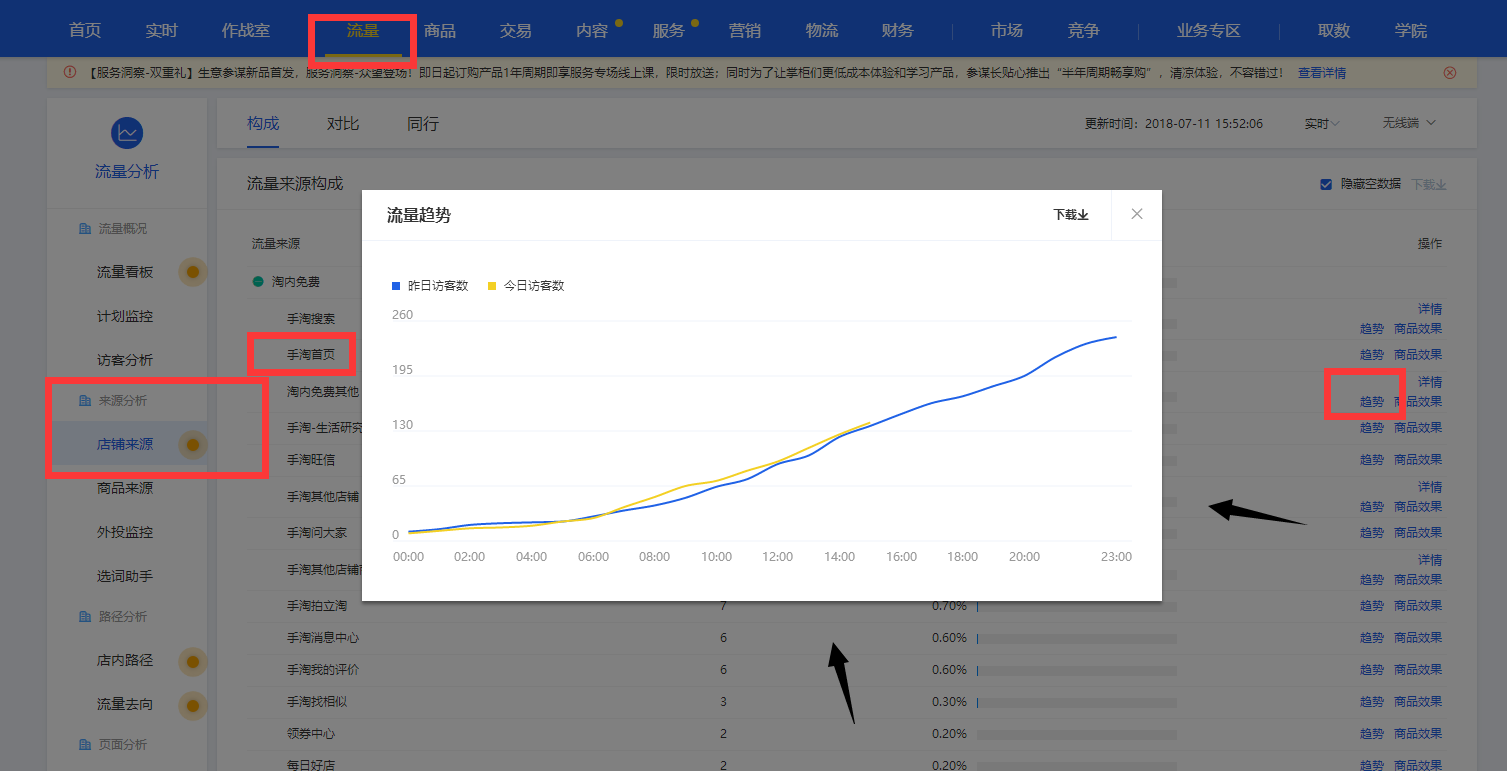Click the 流量概况 section icon
The width and height of the screenshot is (1507, 771).
tap(85, 229)
